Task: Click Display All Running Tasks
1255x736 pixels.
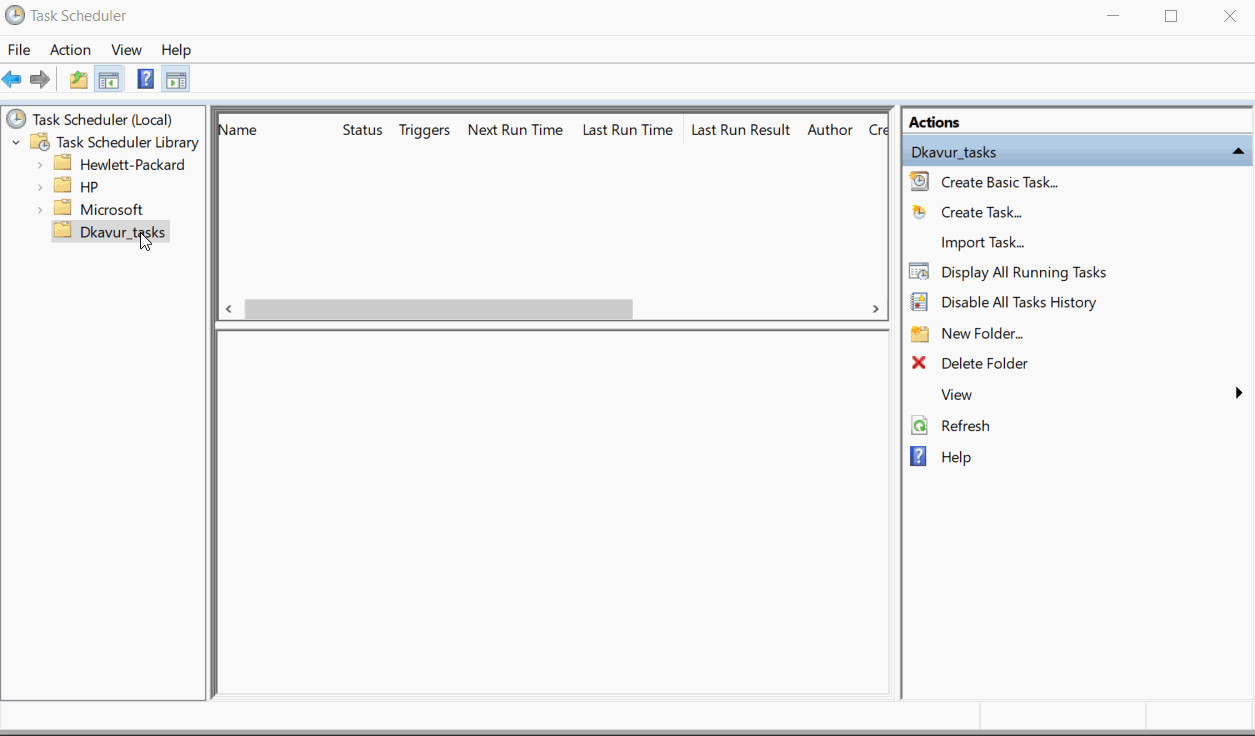Action: (1022, 272)
